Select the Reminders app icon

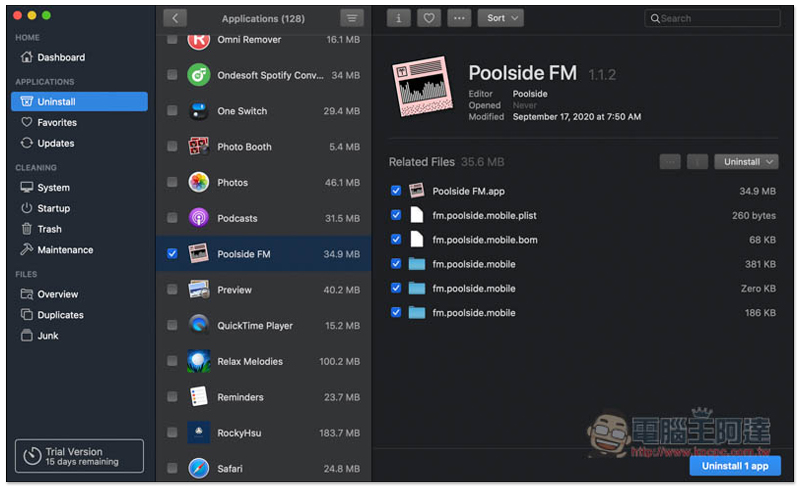pos(198,397)
